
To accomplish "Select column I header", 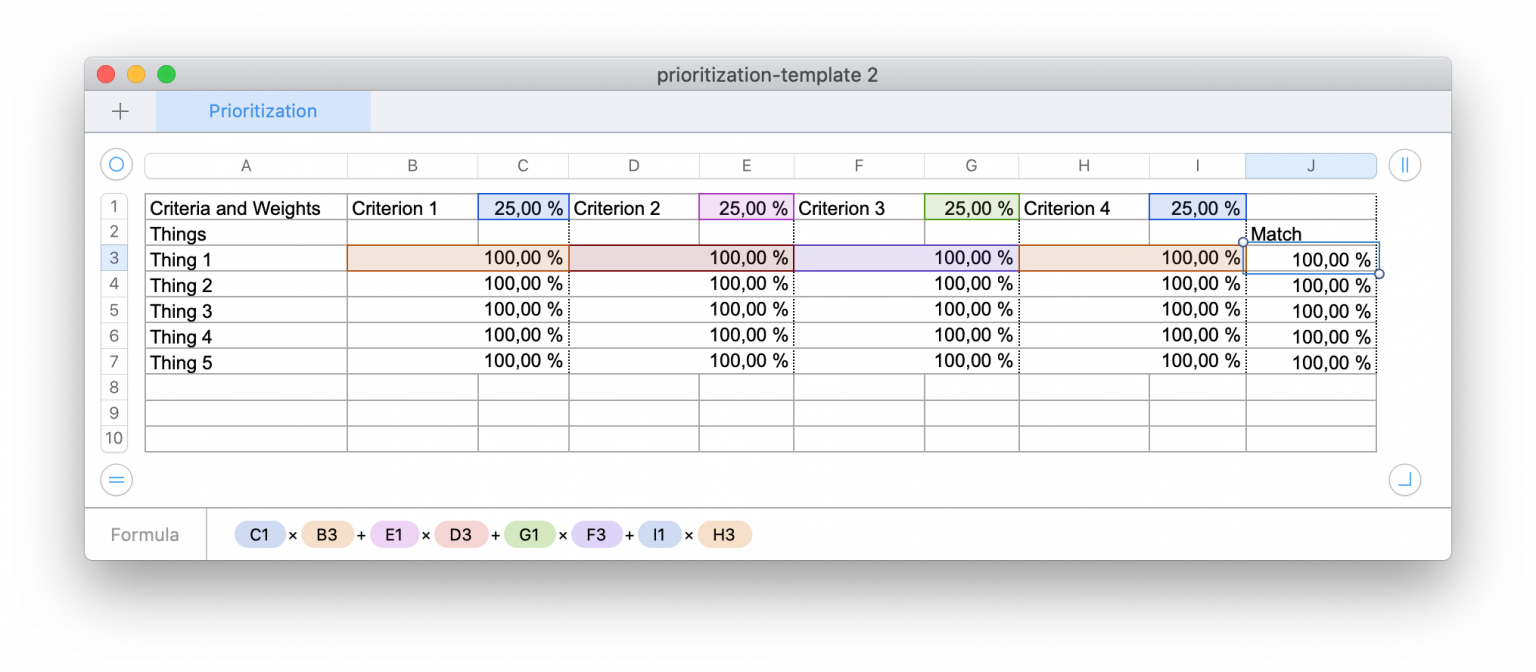I will click(x=1197, y=166).
